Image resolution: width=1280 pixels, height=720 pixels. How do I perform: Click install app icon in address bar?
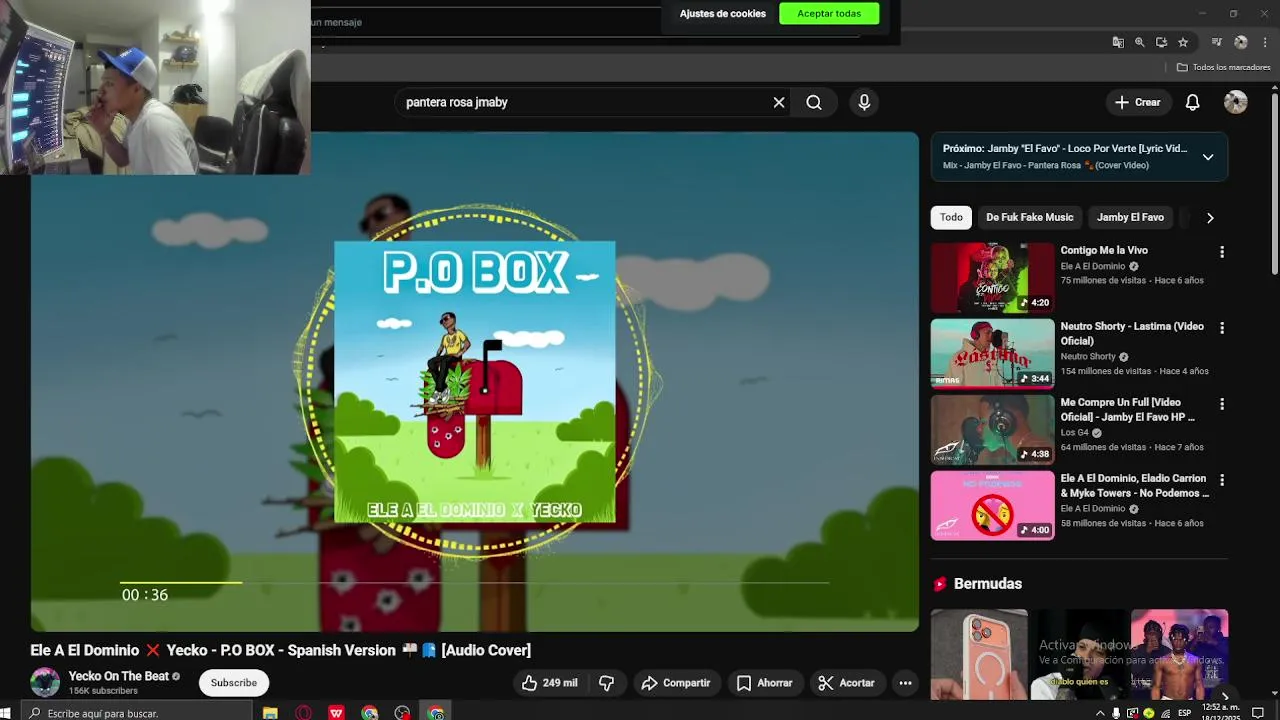click(1161, 42)
